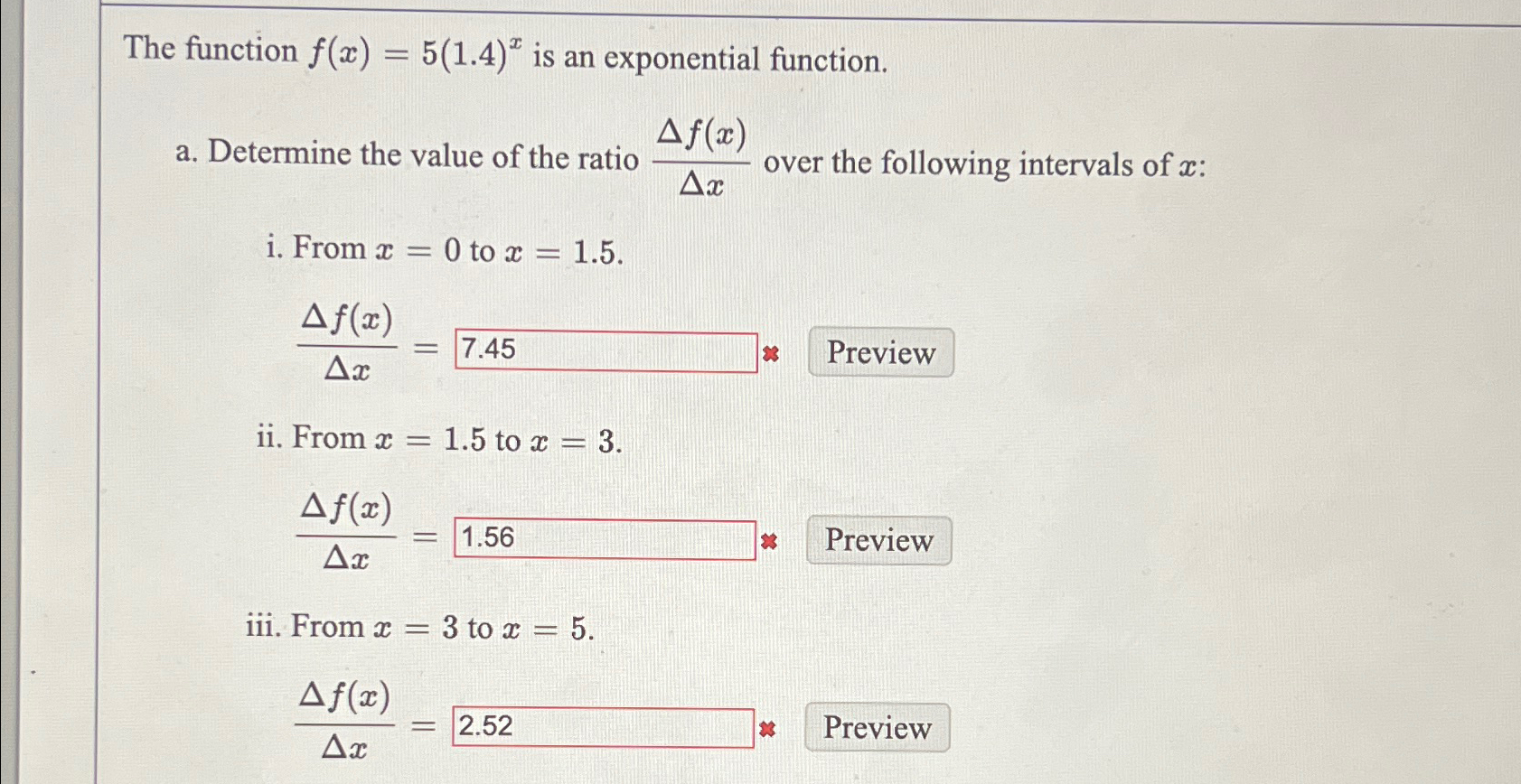Select the input field containing 2.52

pyautogui.click(x=601, y=726)
